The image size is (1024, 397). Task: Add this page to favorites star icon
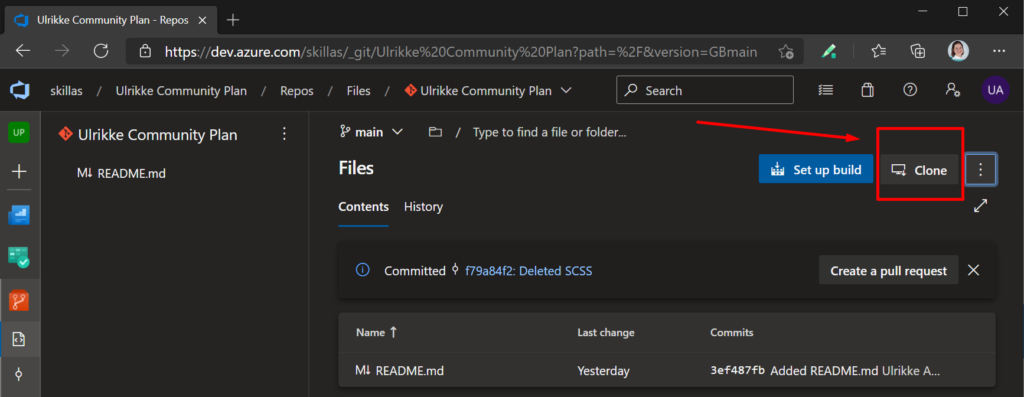click(786, 51)
